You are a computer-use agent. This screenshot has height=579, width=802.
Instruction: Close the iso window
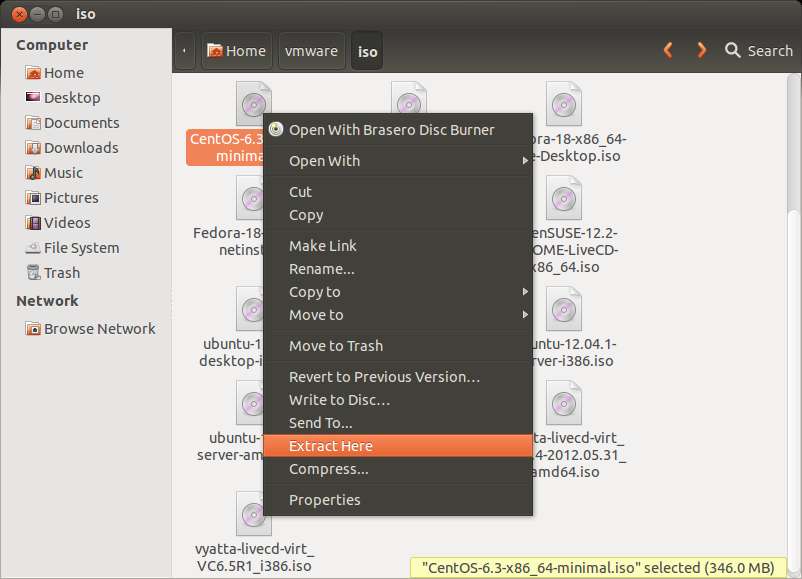tap(19, 14)
